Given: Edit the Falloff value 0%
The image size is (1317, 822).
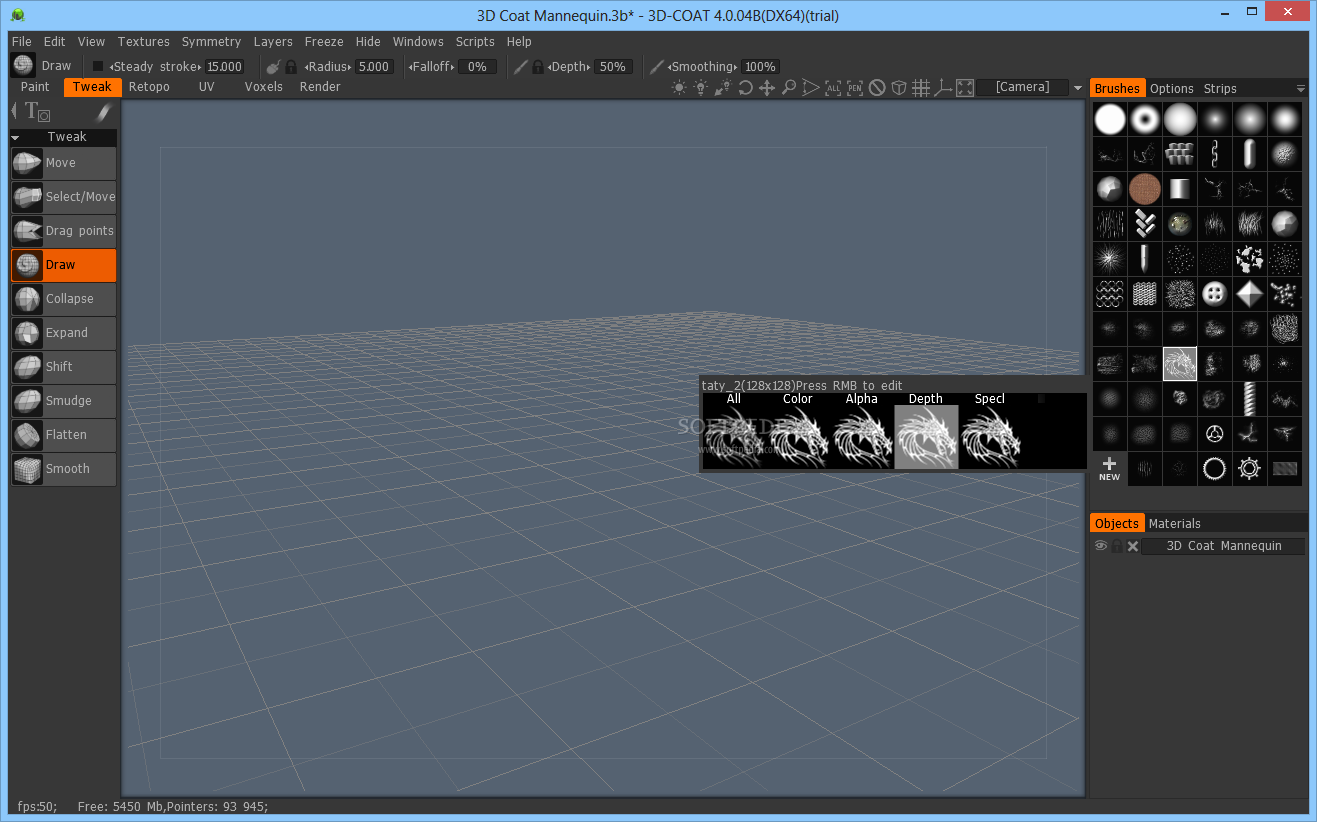Looking at the screenshot, I should (x=477, y=67).
